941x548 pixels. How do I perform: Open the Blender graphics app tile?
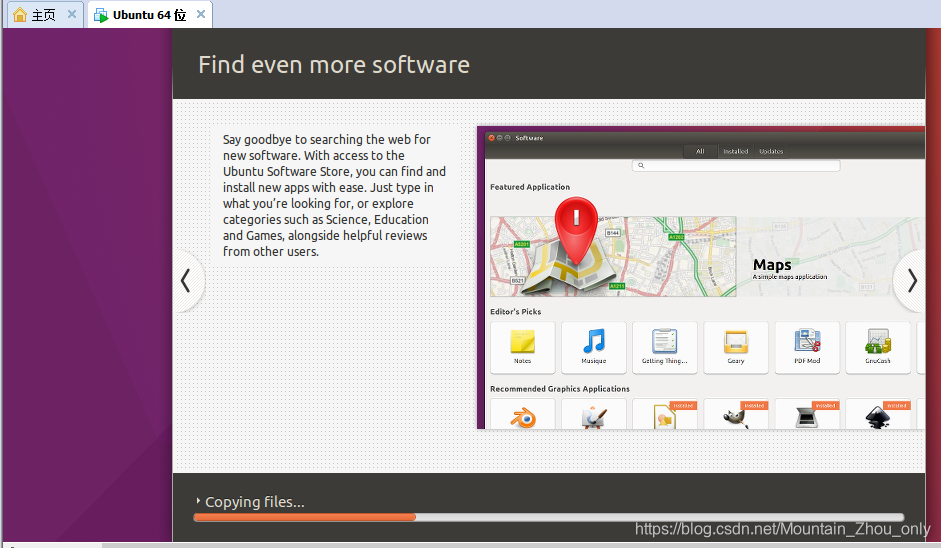(x=522, y=414)
